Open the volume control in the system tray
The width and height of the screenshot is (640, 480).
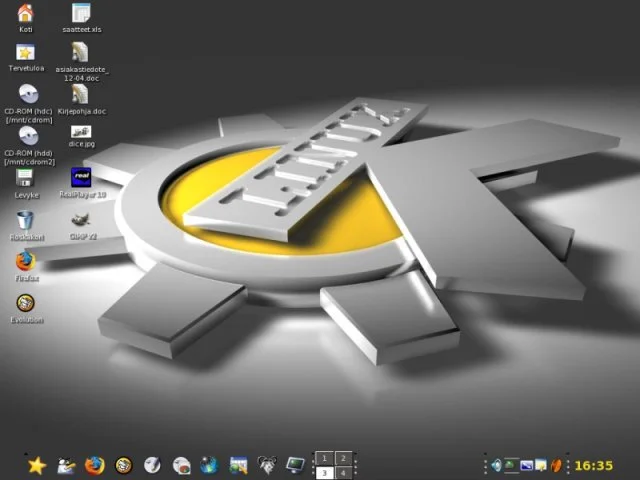[496, 465]
